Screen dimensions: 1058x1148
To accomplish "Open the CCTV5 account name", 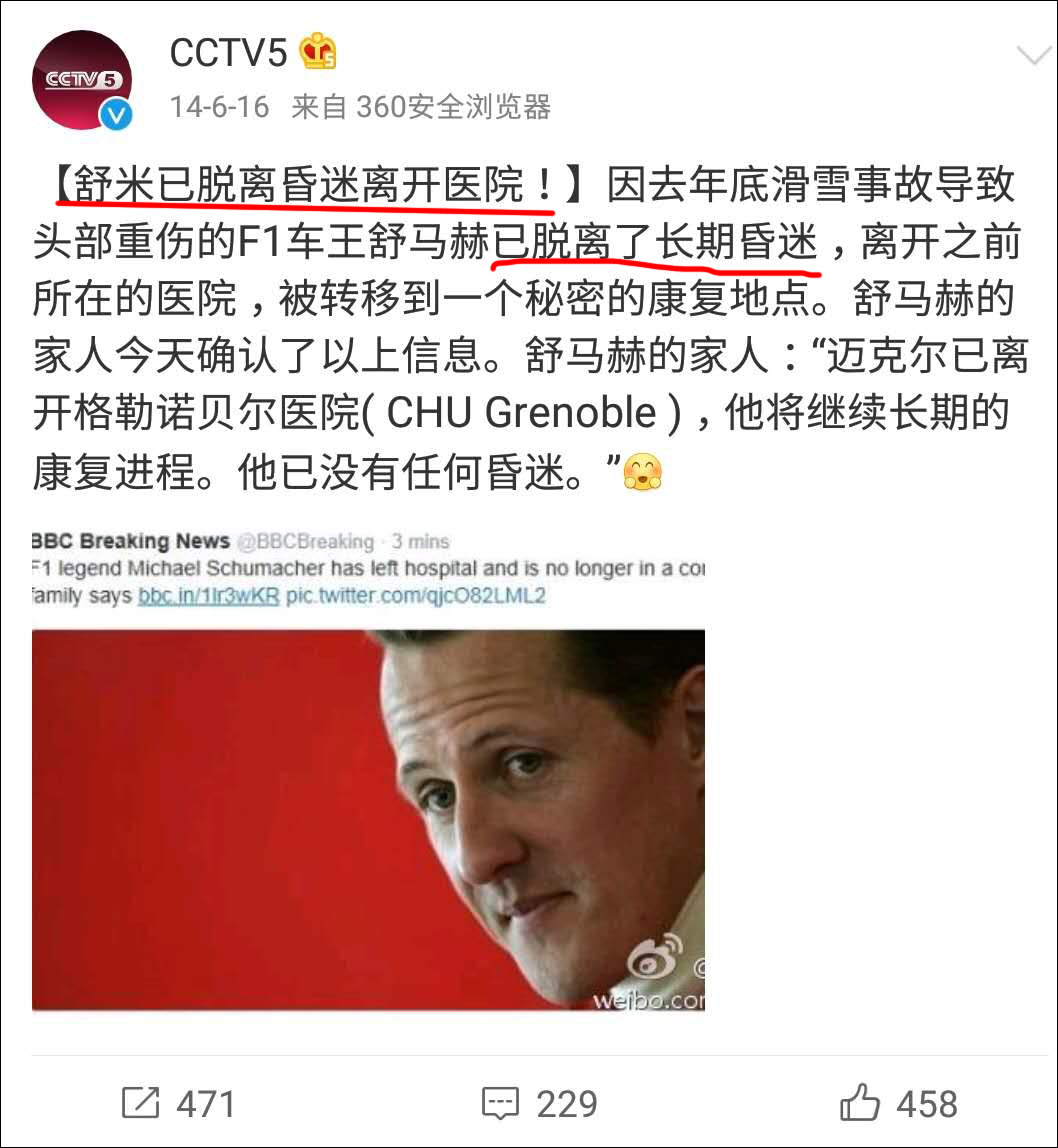I will [228, 53].
